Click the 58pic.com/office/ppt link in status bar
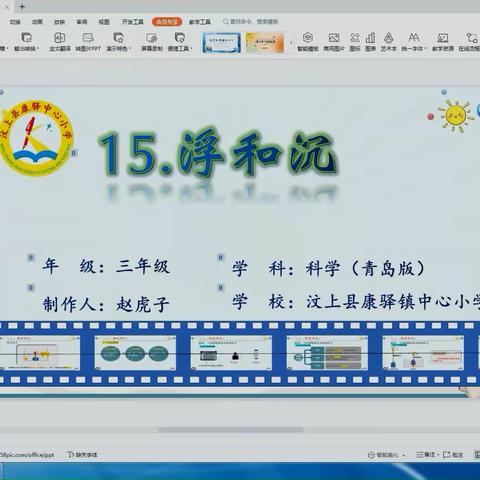Viewport: 480px width, 480px height. click(x=27, y=455)
